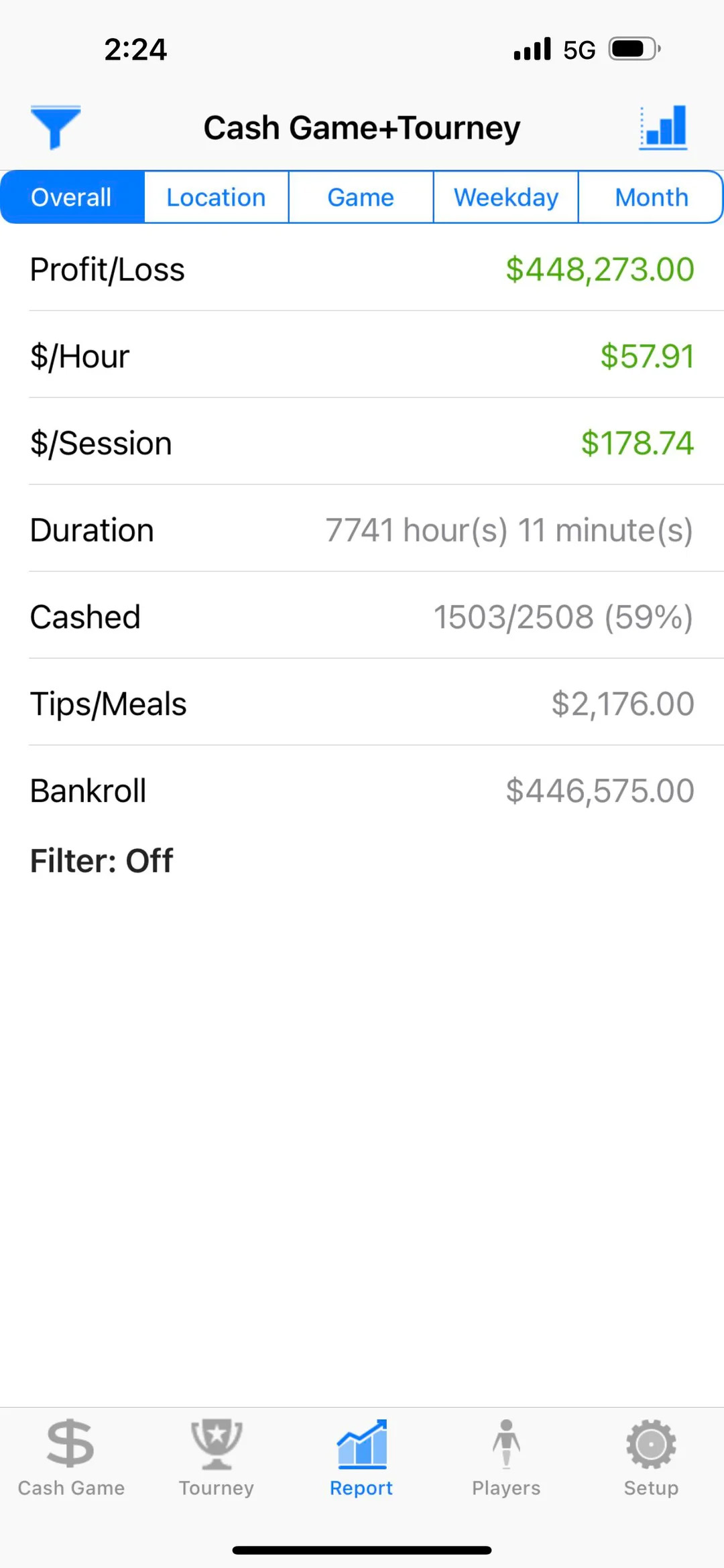The width and height of the screenshot is (724, 1568).
Task: Open the filter funnel icon
Action: [55, 127]
